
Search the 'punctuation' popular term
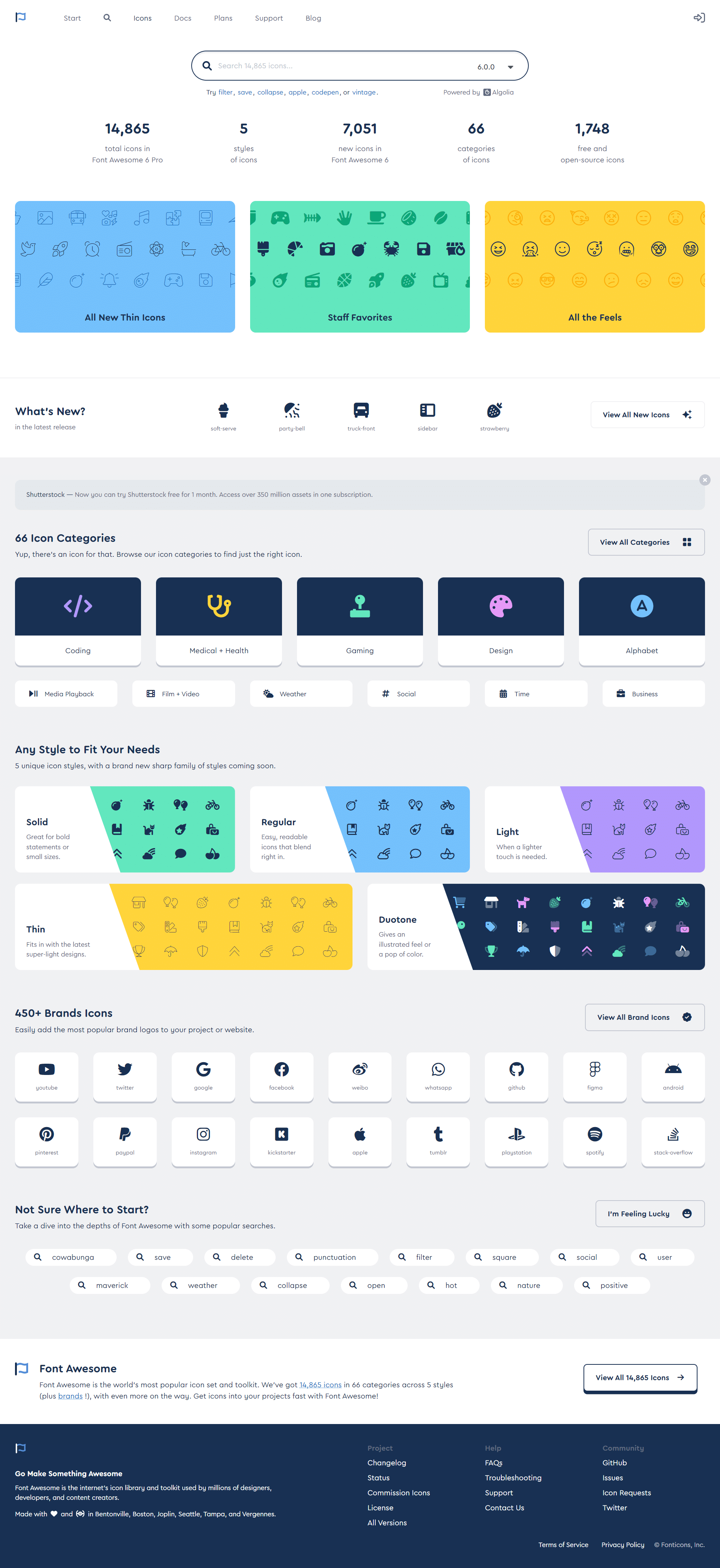[332, 1257]
